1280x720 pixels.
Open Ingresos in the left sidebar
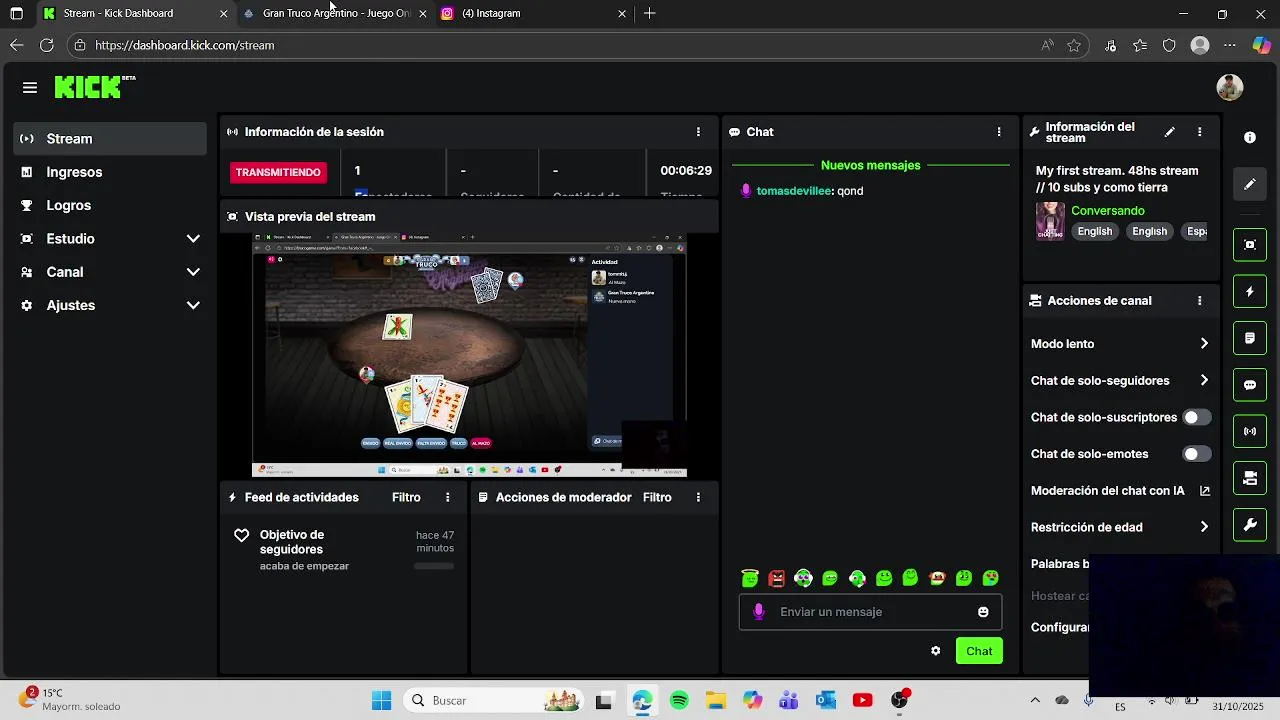tap(110, 172)
